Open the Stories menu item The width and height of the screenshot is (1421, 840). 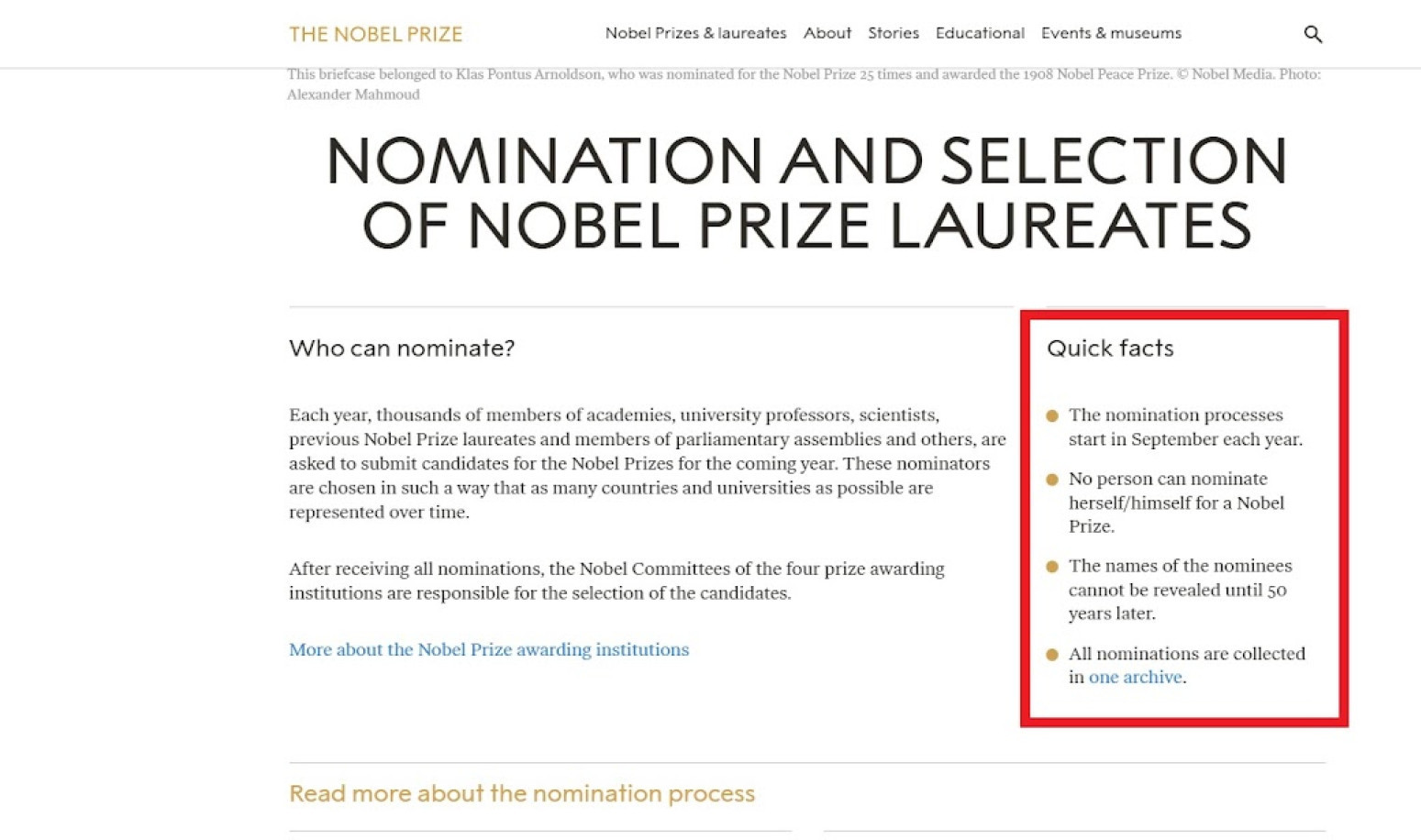click(x=893, y=33)
